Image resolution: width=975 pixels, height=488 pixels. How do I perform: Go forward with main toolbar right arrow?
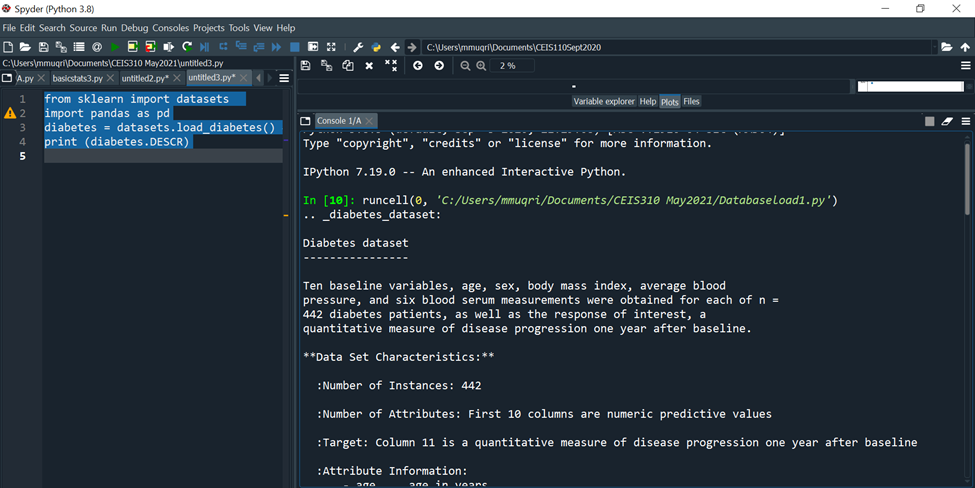click(x=412, y=47)
